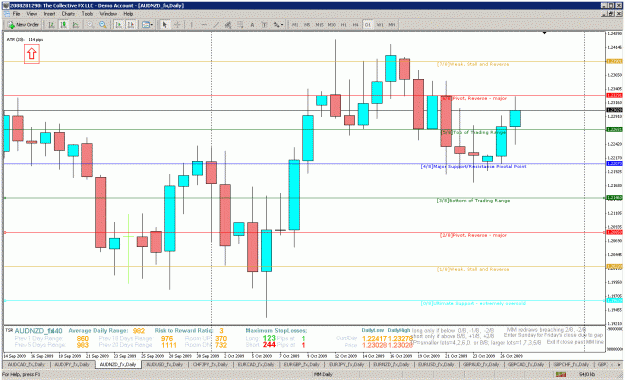Viewport: 625px width, 380px height.
Task: Switch chart to candlesticks type
Action: (63, 25)
